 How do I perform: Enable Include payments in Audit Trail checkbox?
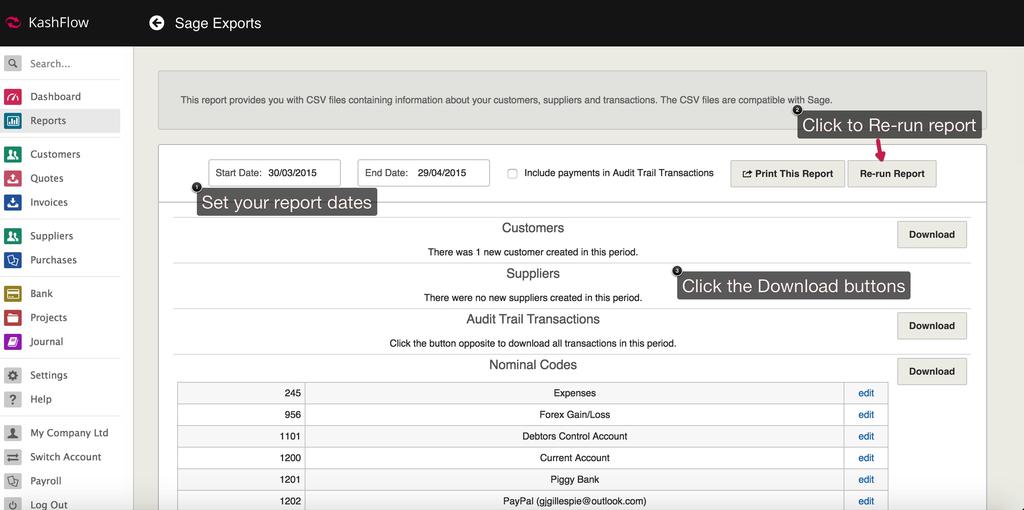(512, 173)
